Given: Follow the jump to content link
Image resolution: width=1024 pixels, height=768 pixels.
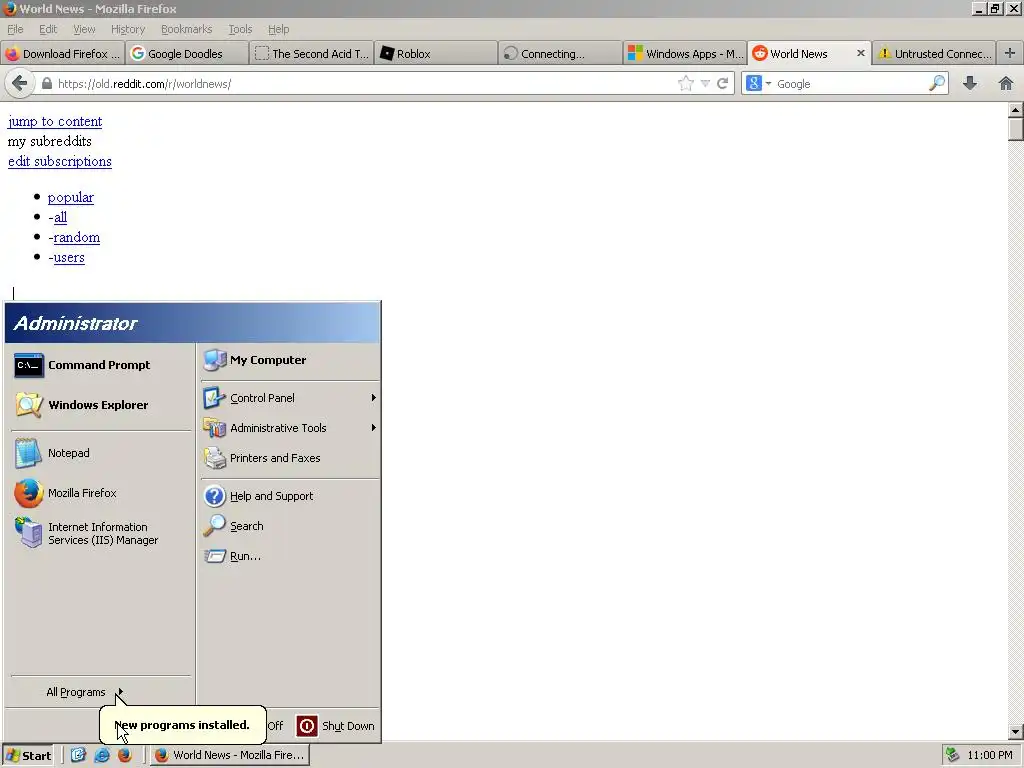Looking at the screenshot, I should pos(55,121).
